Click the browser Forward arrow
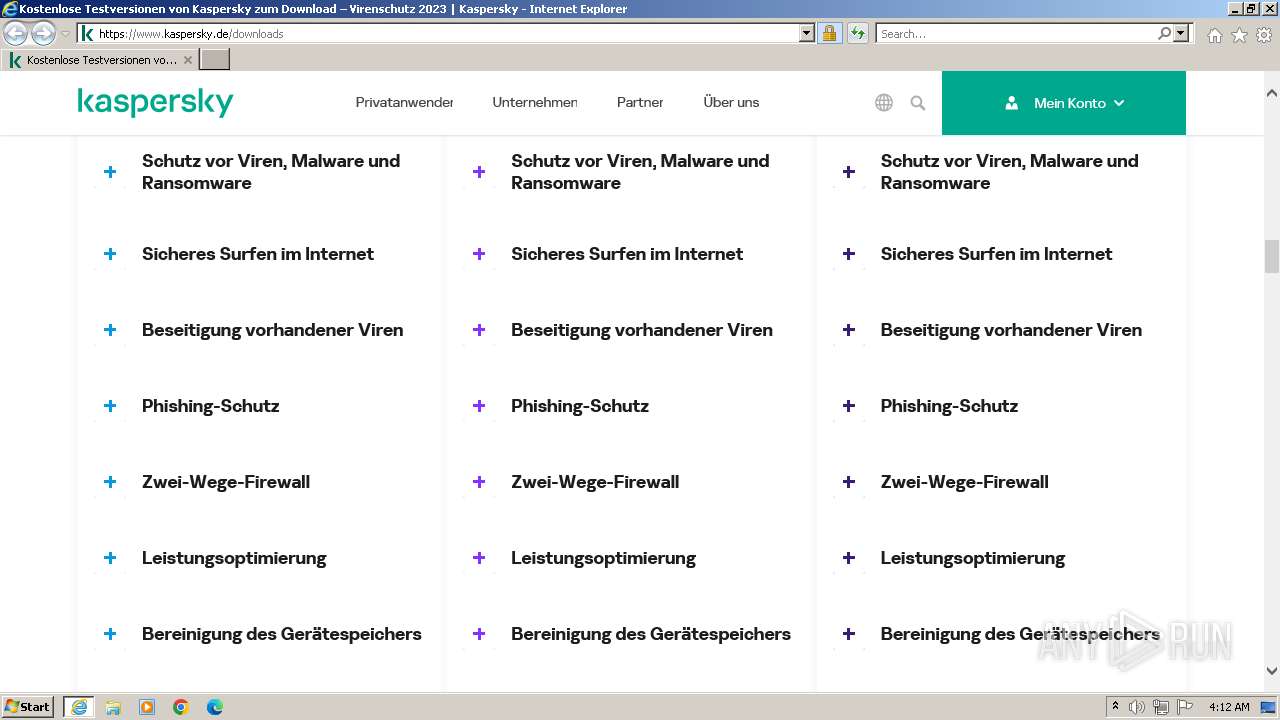 click(x=43, y=33)
